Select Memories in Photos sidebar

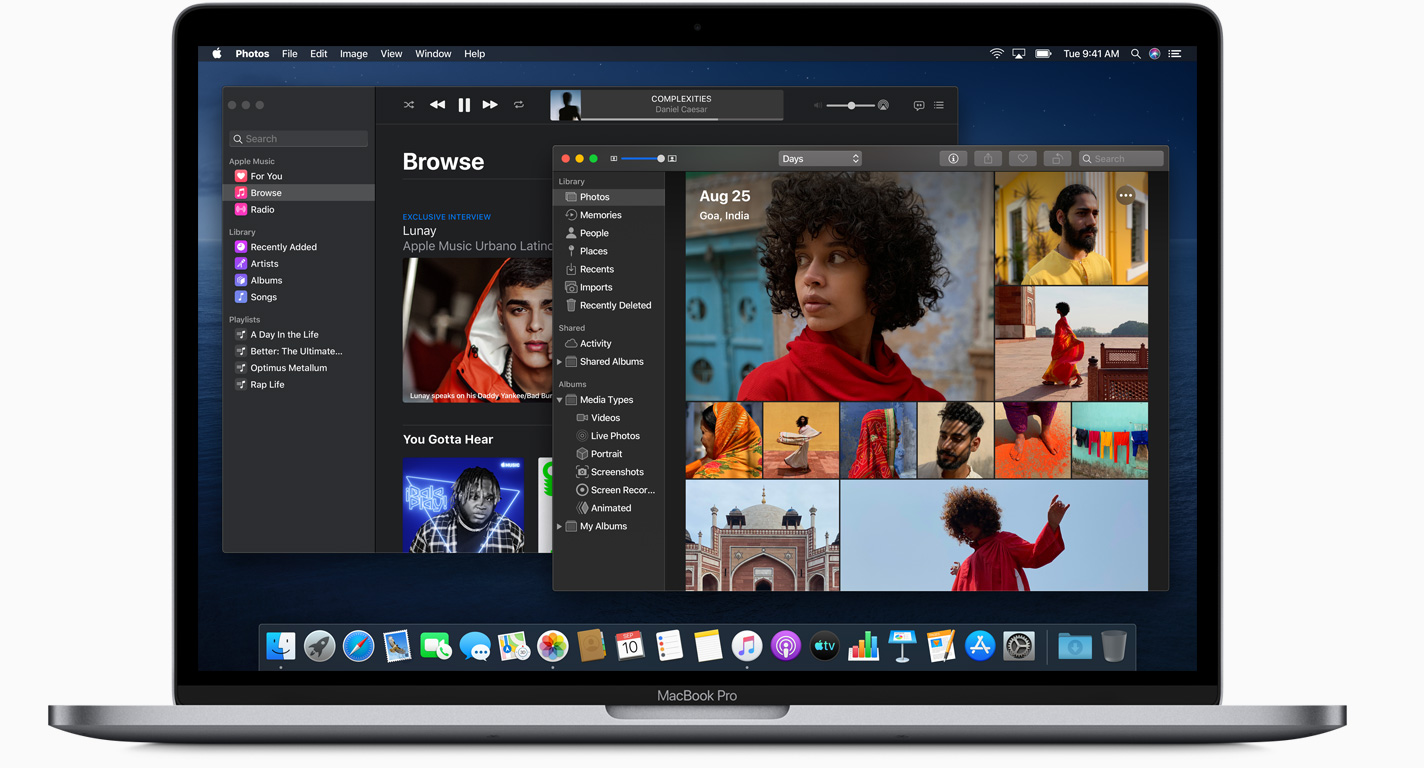coord(609,215)
